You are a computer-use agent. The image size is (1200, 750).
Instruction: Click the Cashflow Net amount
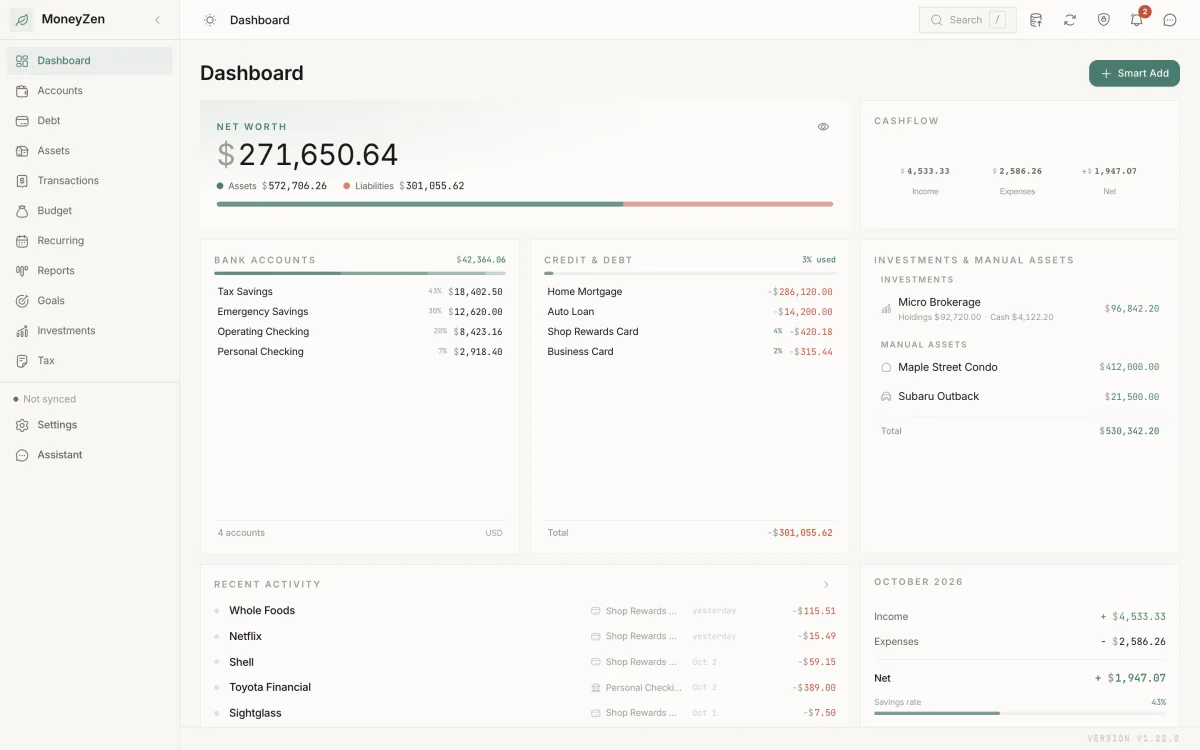pyautogui.click(x=1109, y=171)
